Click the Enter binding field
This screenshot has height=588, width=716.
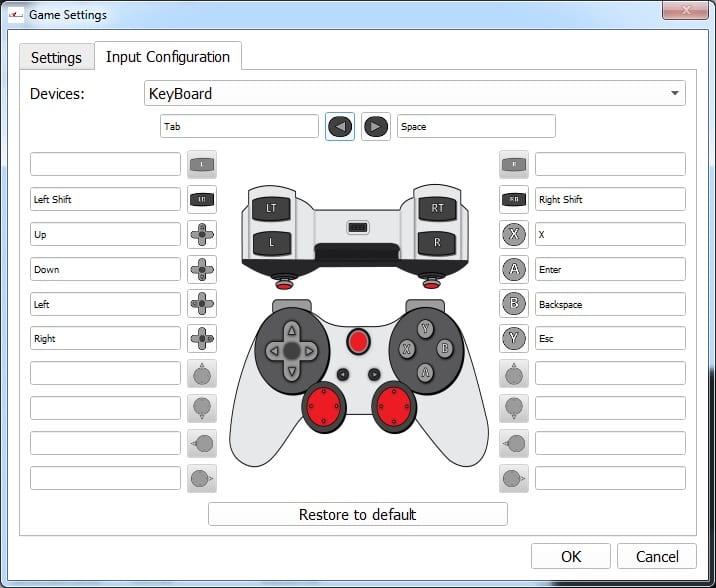pos(610,269)
